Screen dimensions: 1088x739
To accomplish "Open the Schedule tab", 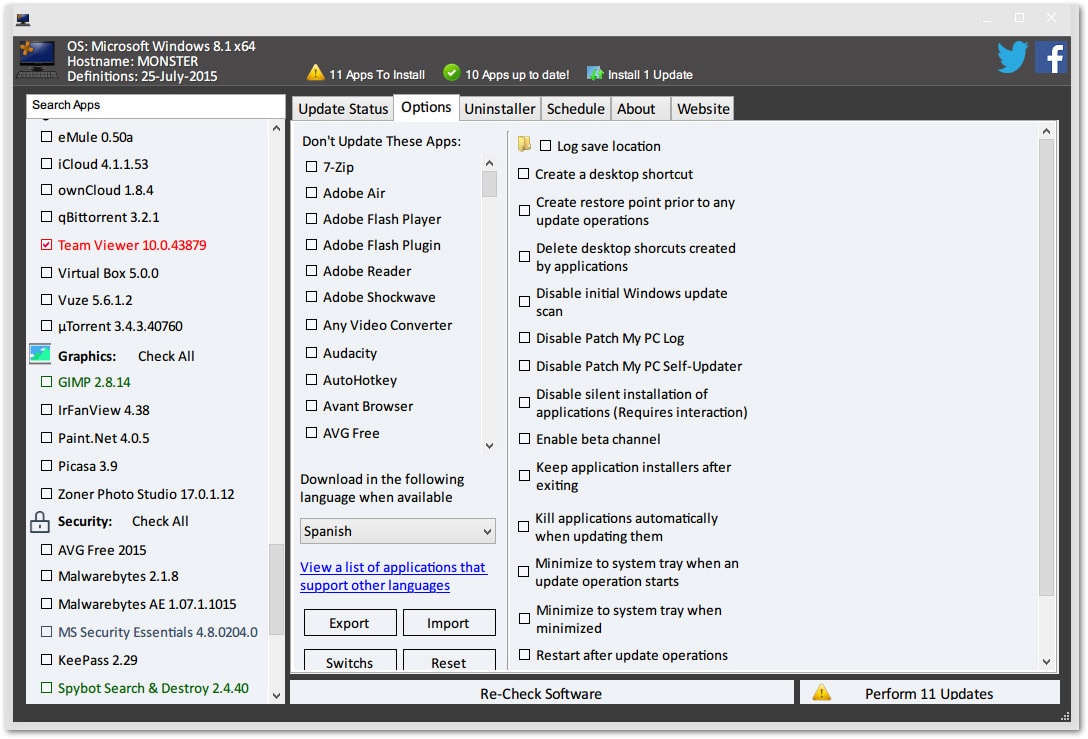I will tap(575, 109).
